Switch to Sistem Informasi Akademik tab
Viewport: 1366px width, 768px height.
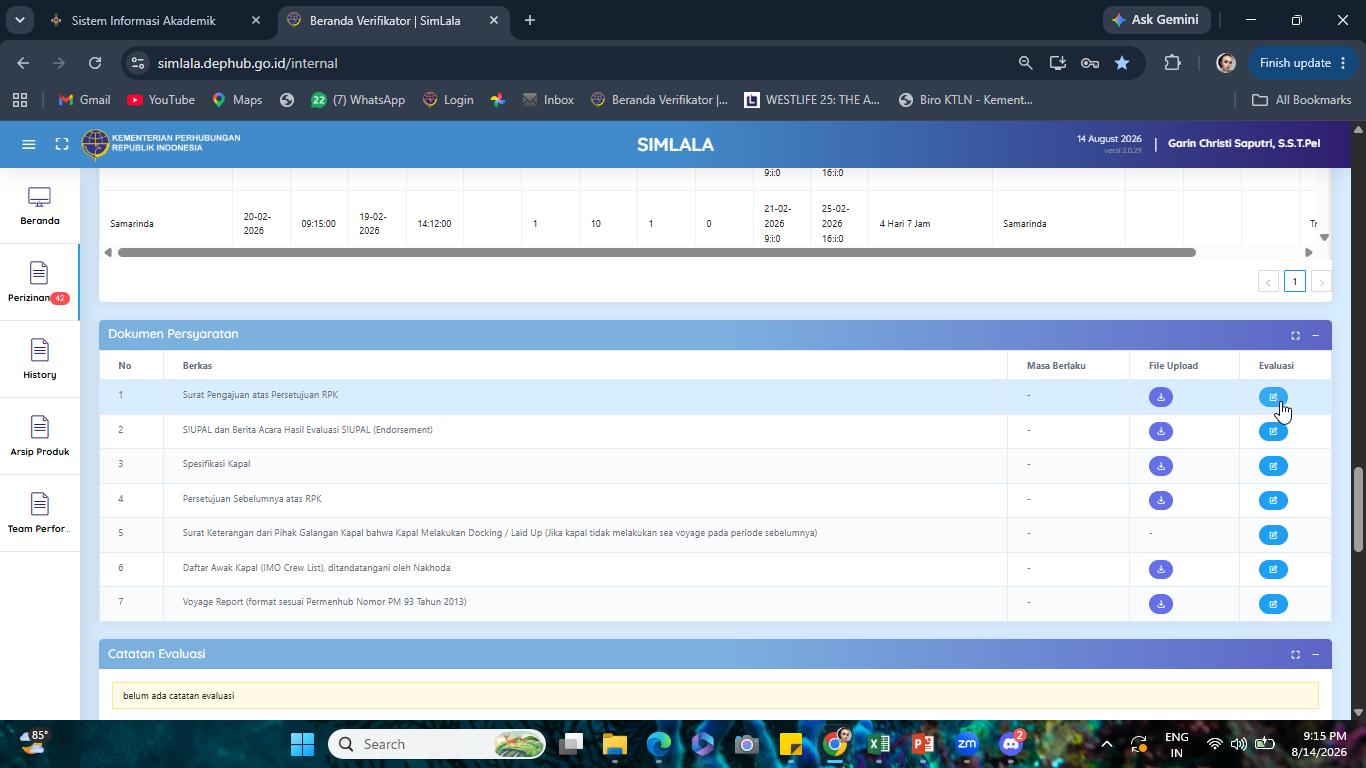click(x=143, y=20)
